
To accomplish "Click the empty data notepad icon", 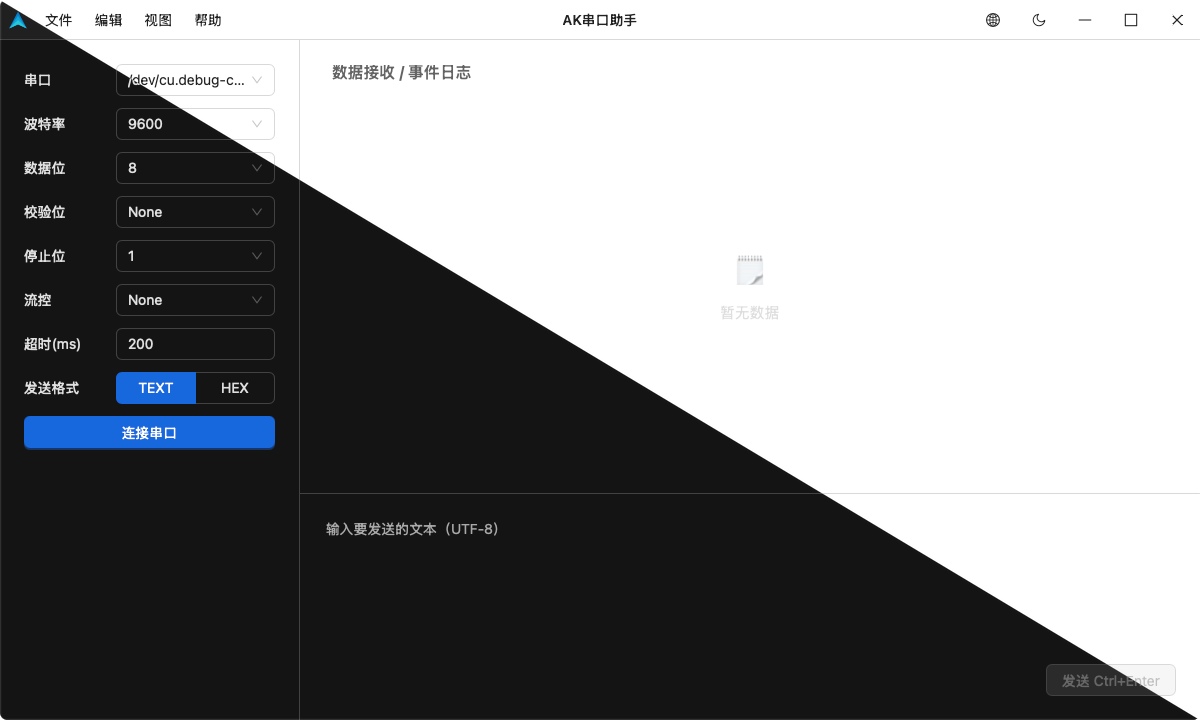I will point(750,270).
